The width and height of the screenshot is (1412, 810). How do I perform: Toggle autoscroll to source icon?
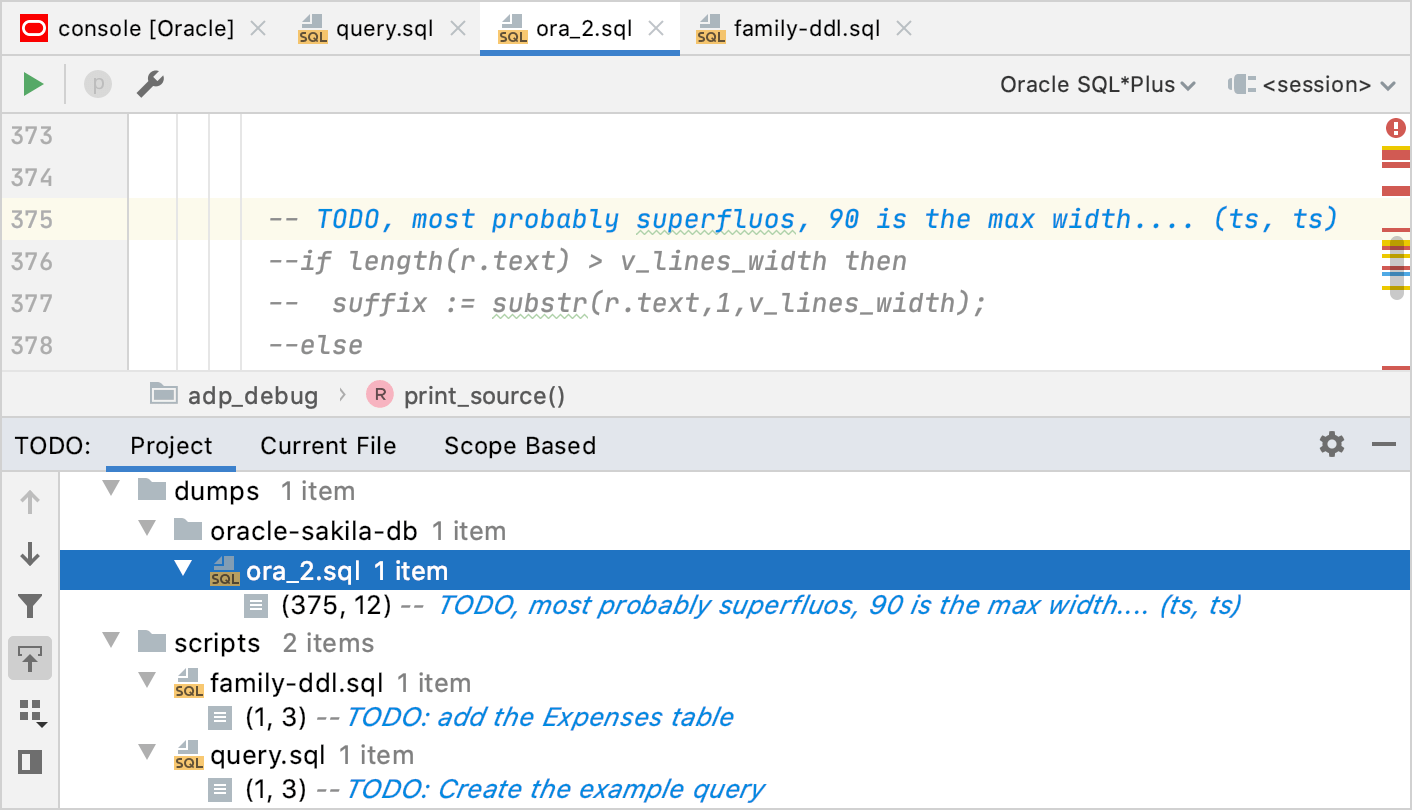click(x=30, y=658)
